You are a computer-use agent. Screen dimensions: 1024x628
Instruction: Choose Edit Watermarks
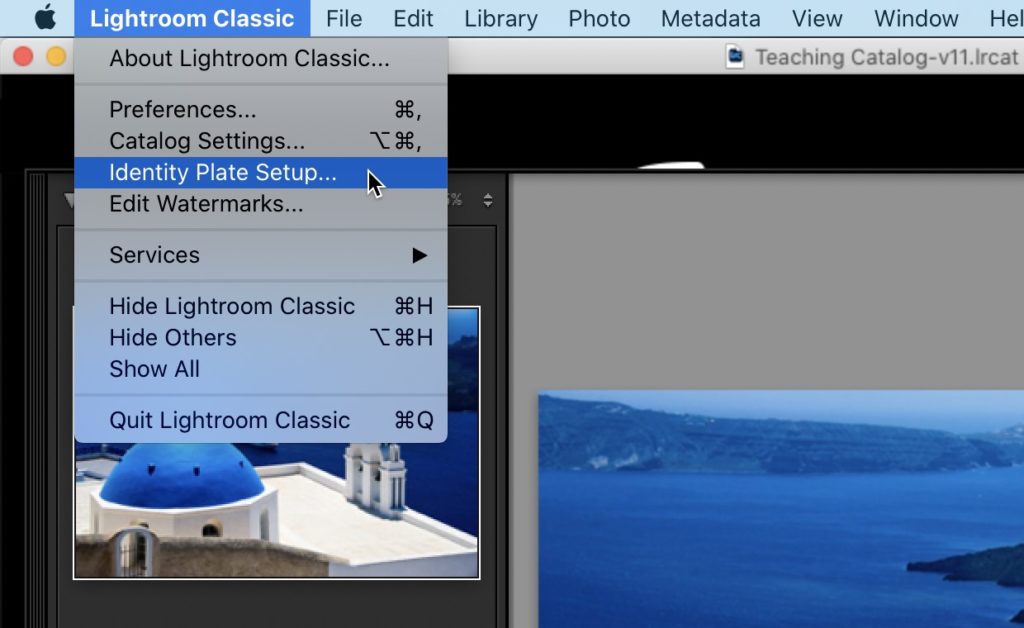click(261, 204)
